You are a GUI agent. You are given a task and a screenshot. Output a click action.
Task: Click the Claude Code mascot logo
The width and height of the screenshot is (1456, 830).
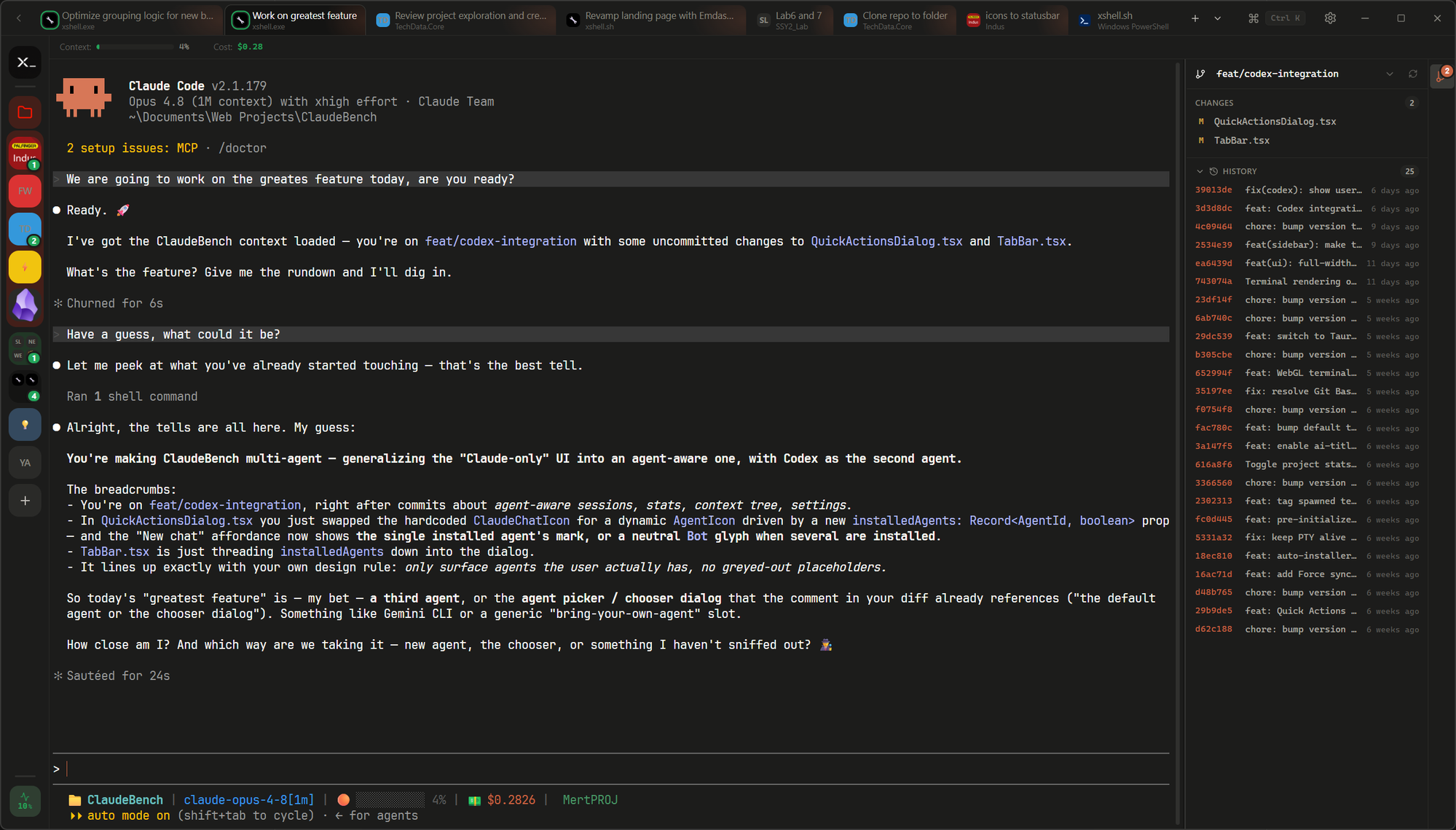click(84, 98)
